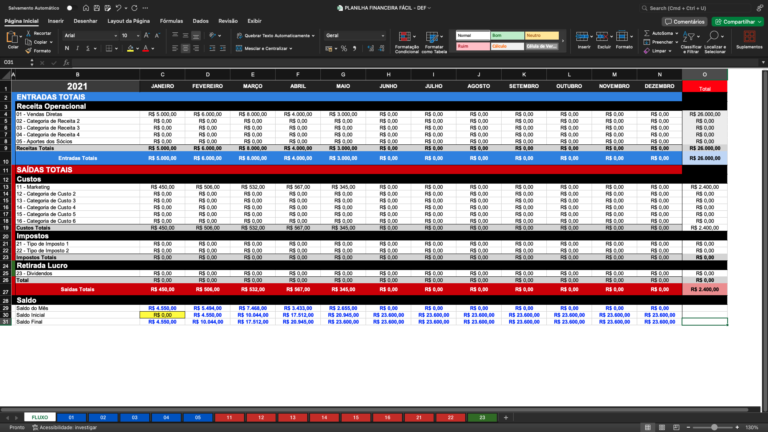Click the align right icon
This screenshot has width=768, height=432.
coord(196,48)
